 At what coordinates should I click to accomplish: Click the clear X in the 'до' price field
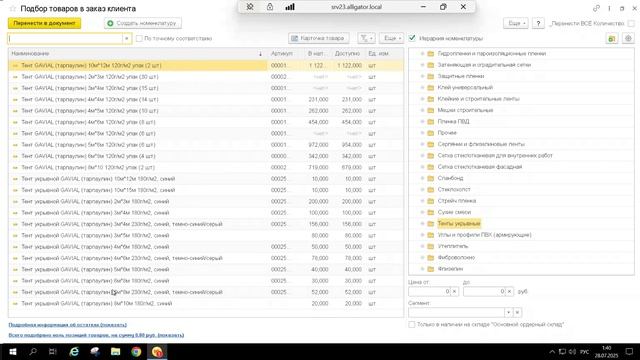[x=509, y=291]
